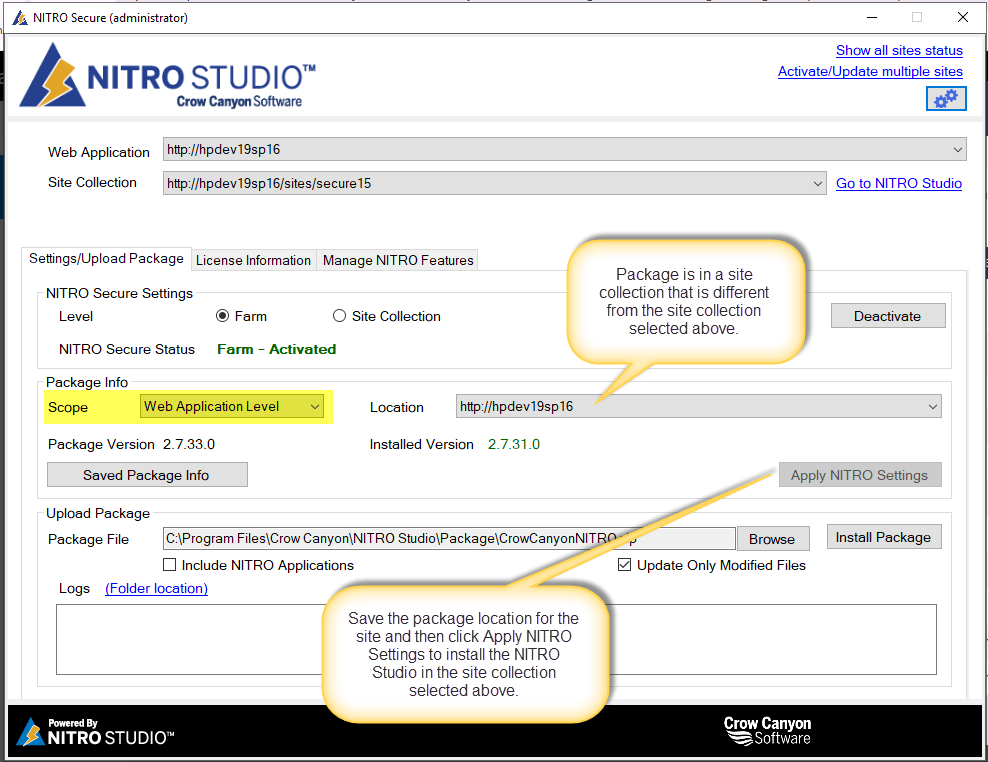988x762 pixels.
Task: Click the Installed Version value 2.7.31.0
Action: tap(514, 444)
